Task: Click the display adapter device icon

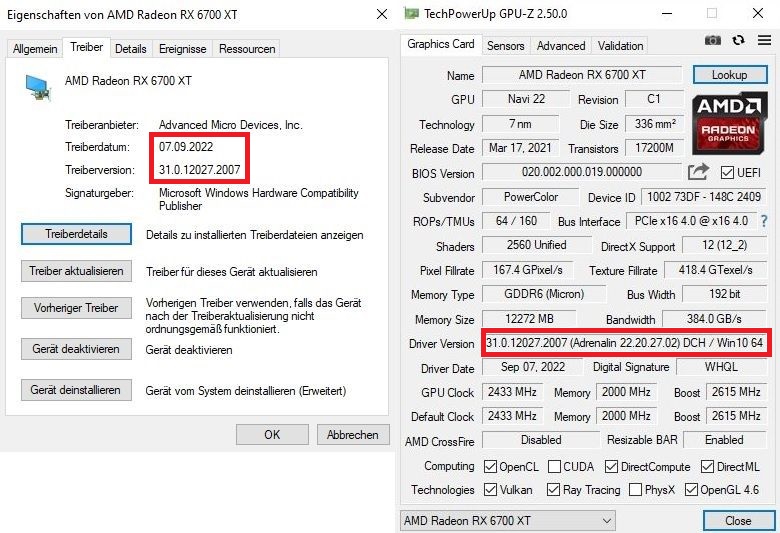Action: 38,87
